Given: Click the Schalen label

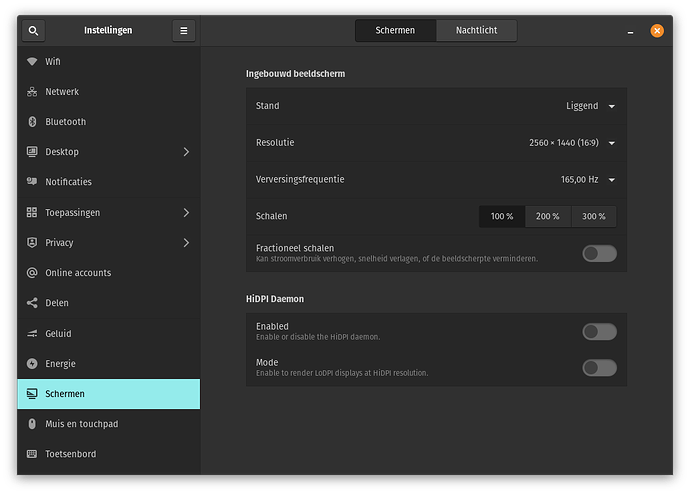Looking at the screenshot, I should click(272, 216).
